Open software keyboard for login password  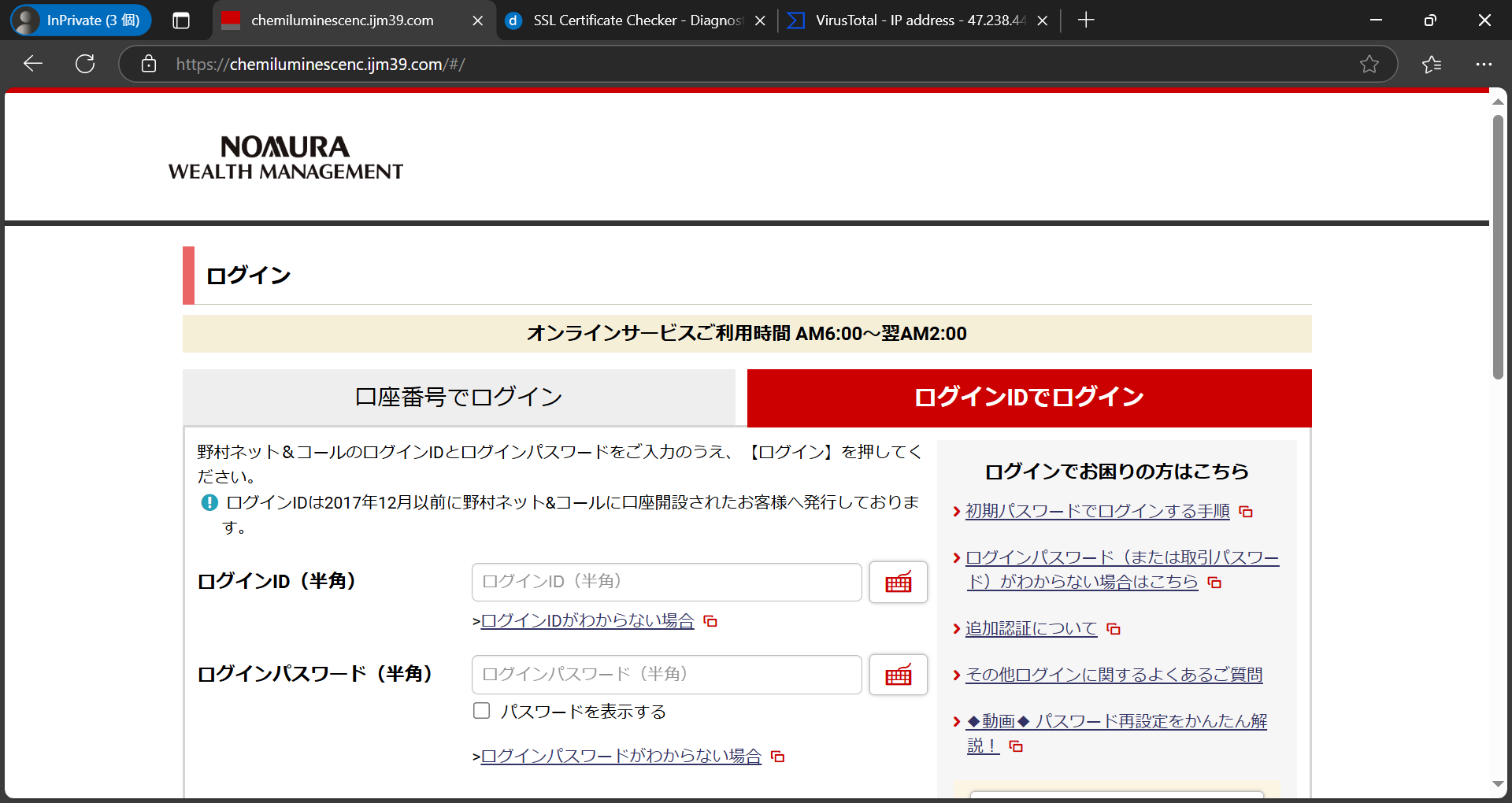click(x=899, y=675)
